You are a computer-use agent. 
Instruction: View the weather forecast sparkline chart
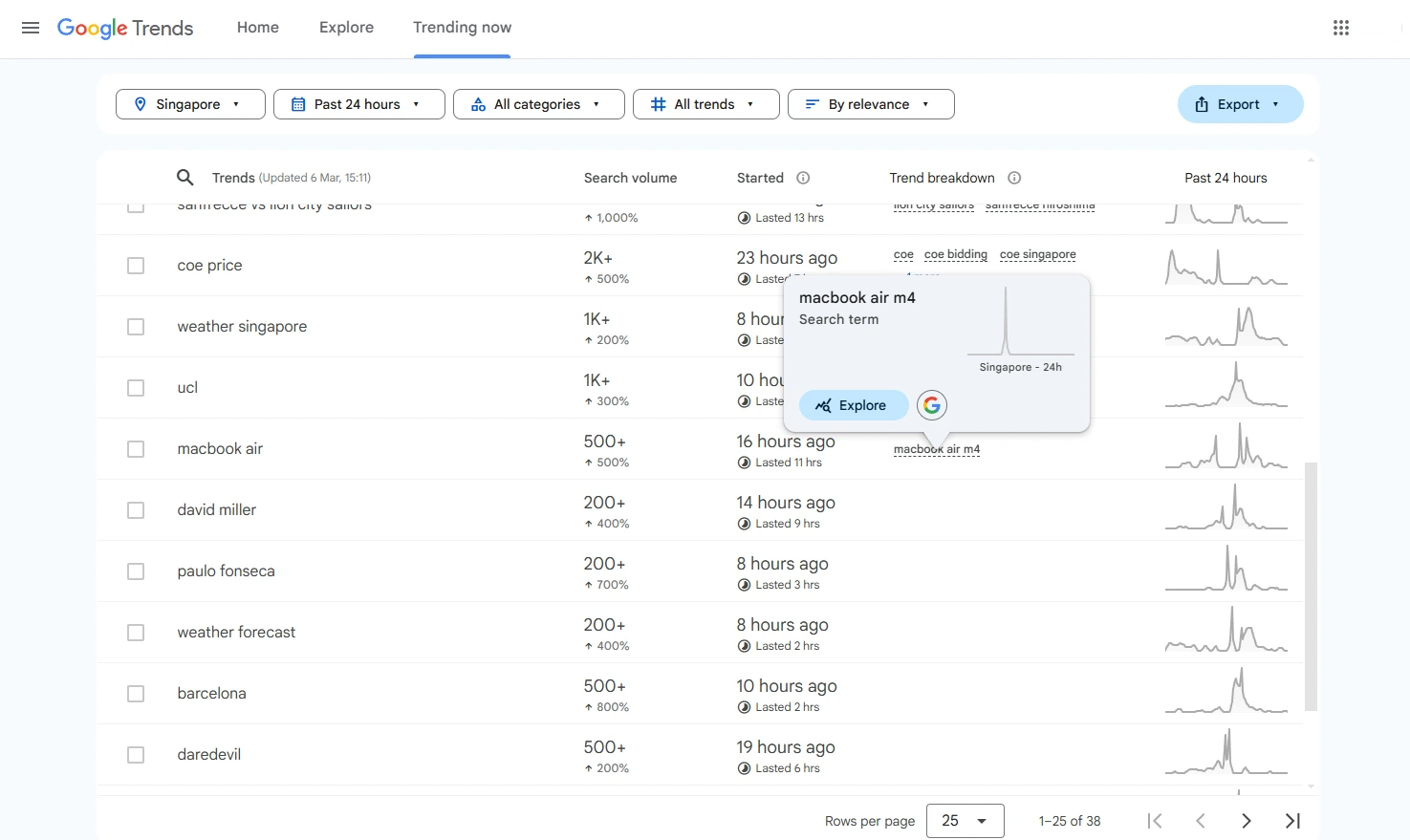[1226, 631]
